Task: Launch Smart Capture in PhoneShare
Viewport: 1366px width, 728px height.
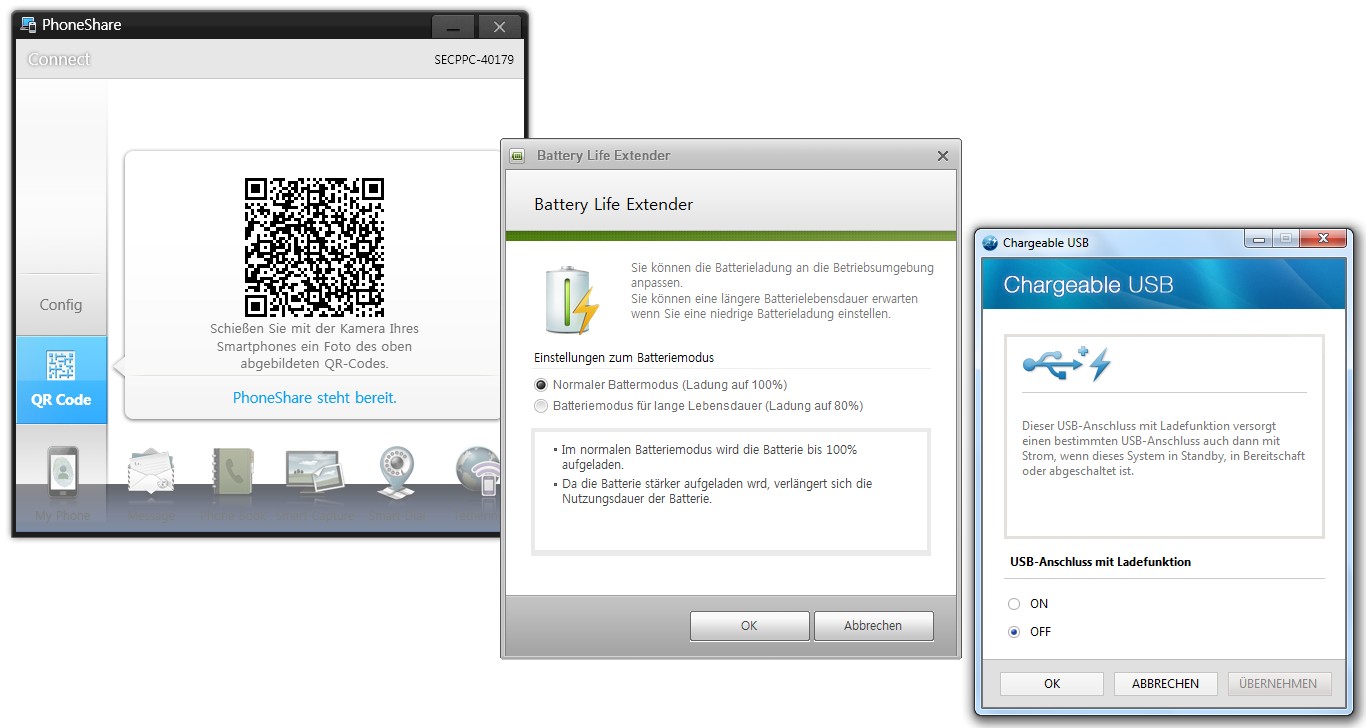Action: (x=315, y=473)
